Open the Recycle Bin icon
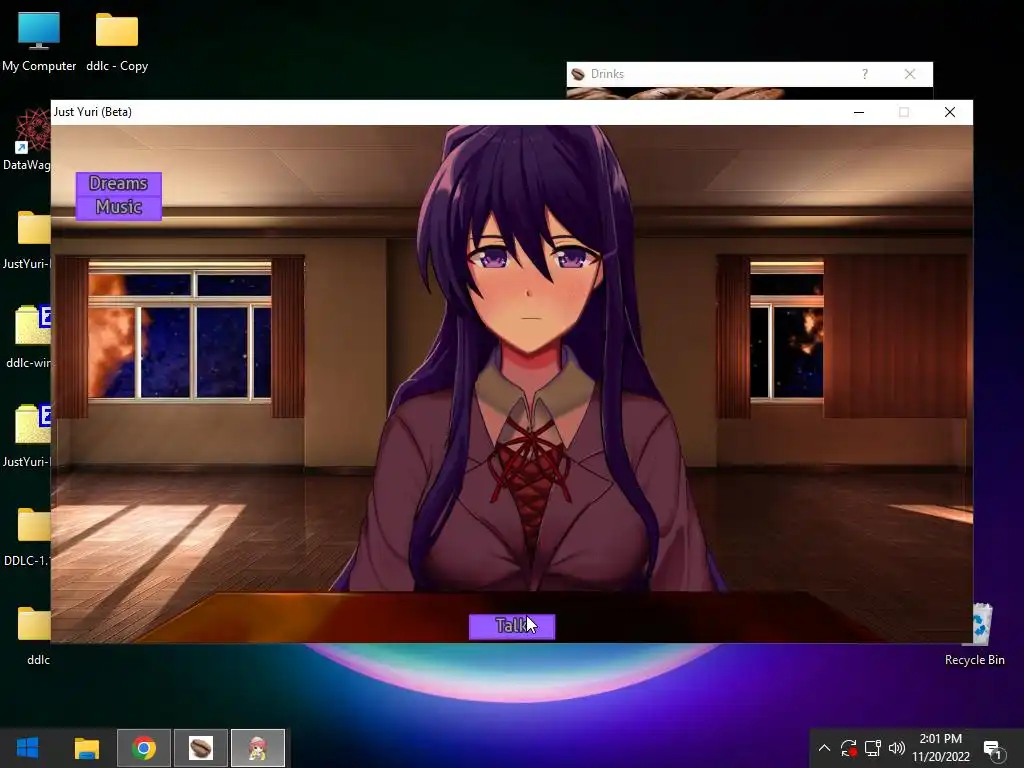 [974, 635]
